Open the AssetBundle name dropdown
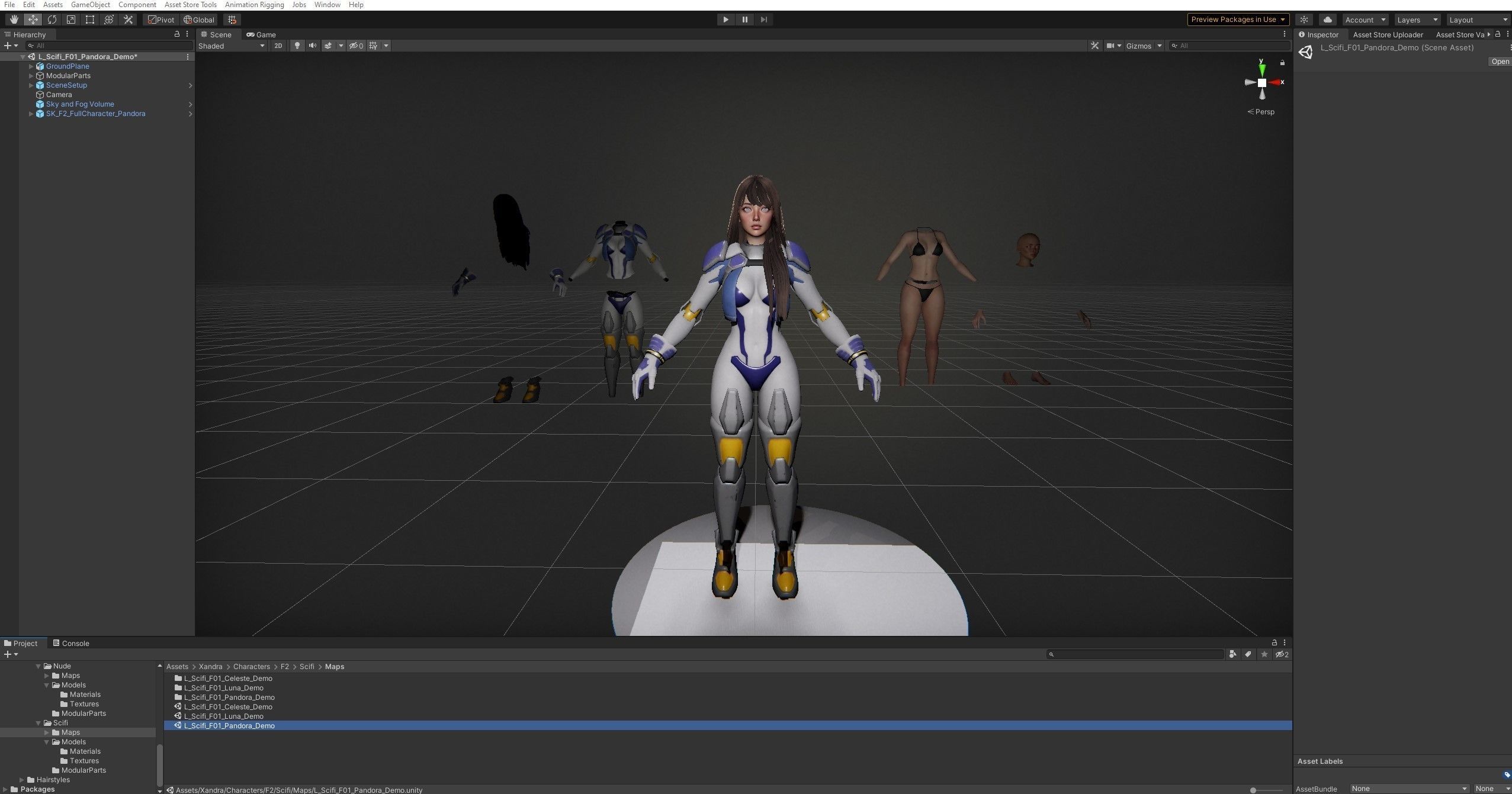The width and height of the screenshot is (1512, 794). point(1409,788)
